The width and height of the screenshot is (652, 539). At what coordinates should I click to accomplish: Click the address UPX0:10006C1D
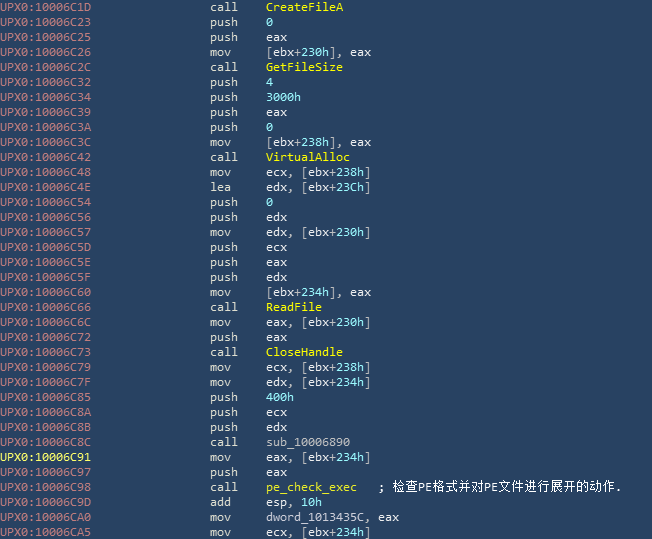click(45, 7)
